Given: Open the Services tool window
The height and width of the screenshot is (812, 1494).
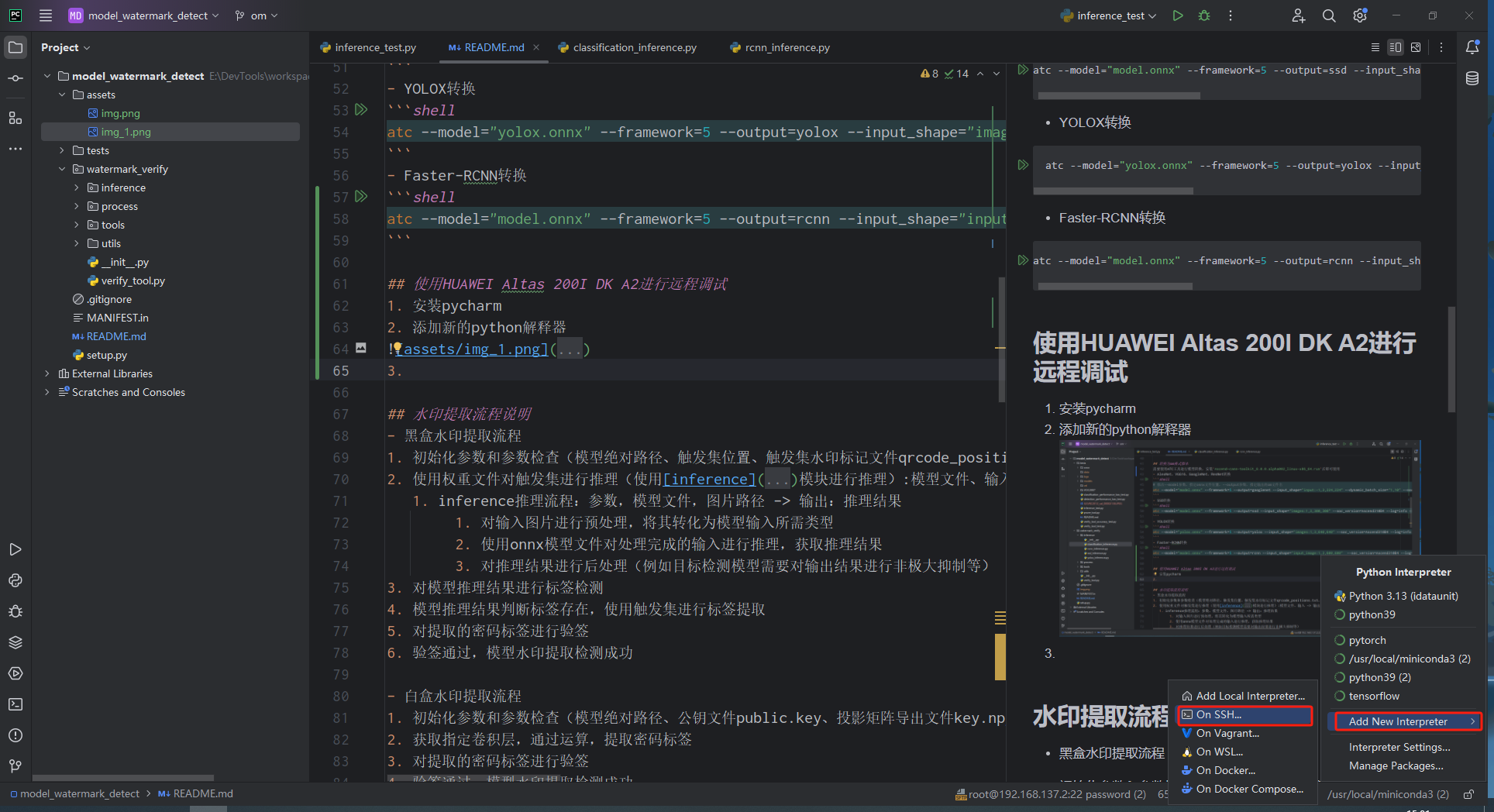Looking at the screenshot, I should 15,673.
